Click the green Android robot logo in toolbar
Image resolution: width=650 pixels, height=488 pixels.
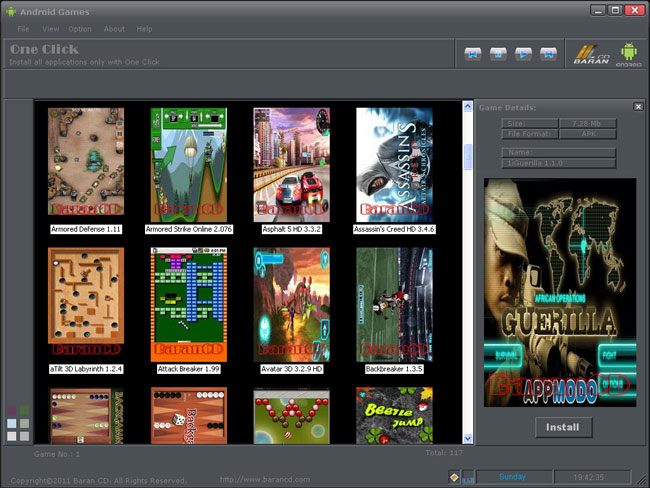pyautogui.click(x=629, y=54)
